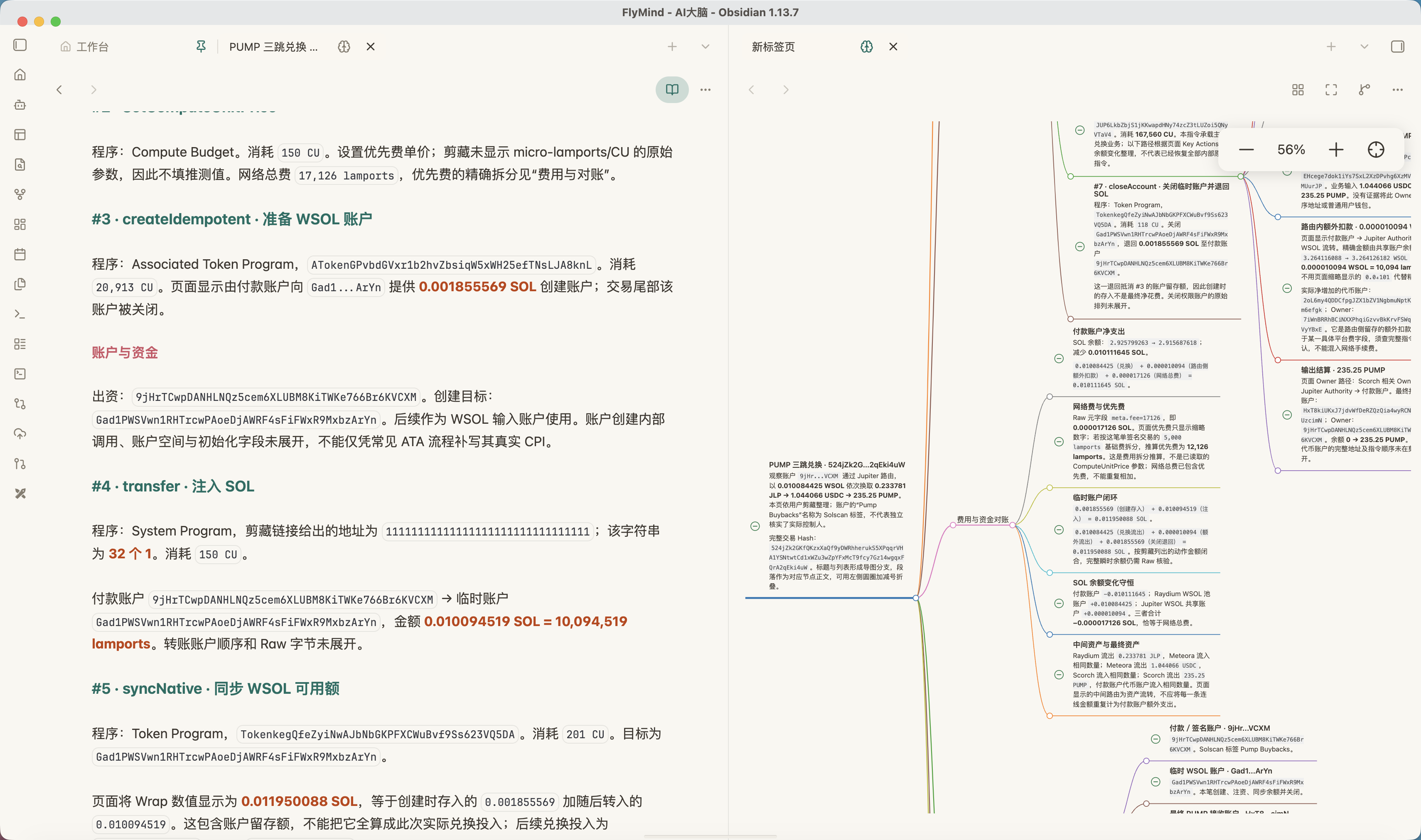Open the copy files icon in ribbon
Screen dimensions: 1421x840
pos(20,284)
